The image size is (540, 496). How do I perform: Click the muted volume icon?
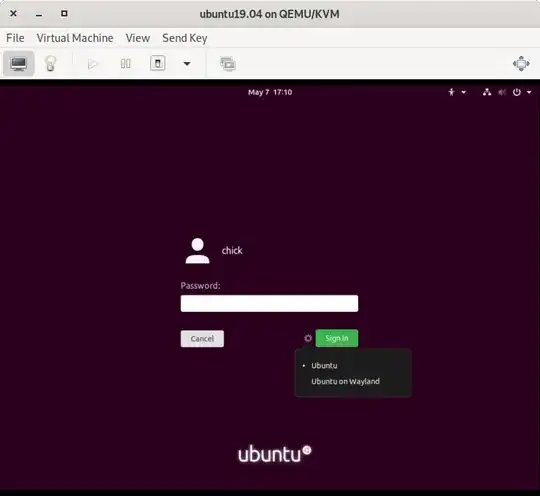tap(502, 92)
